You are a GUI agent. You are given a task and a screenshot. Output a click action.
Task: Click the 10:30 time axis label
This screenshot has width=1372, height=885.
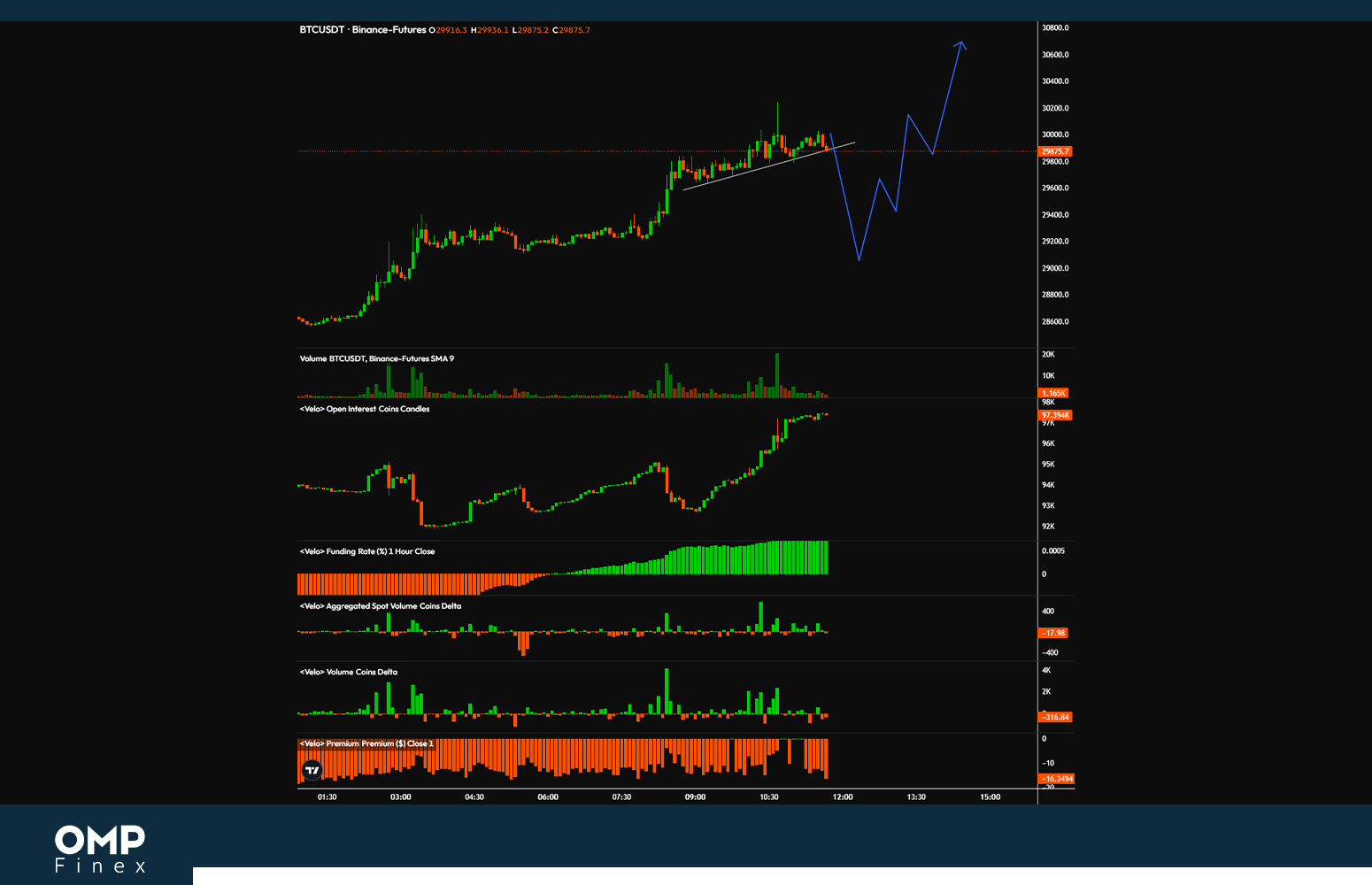click(769, 797)
